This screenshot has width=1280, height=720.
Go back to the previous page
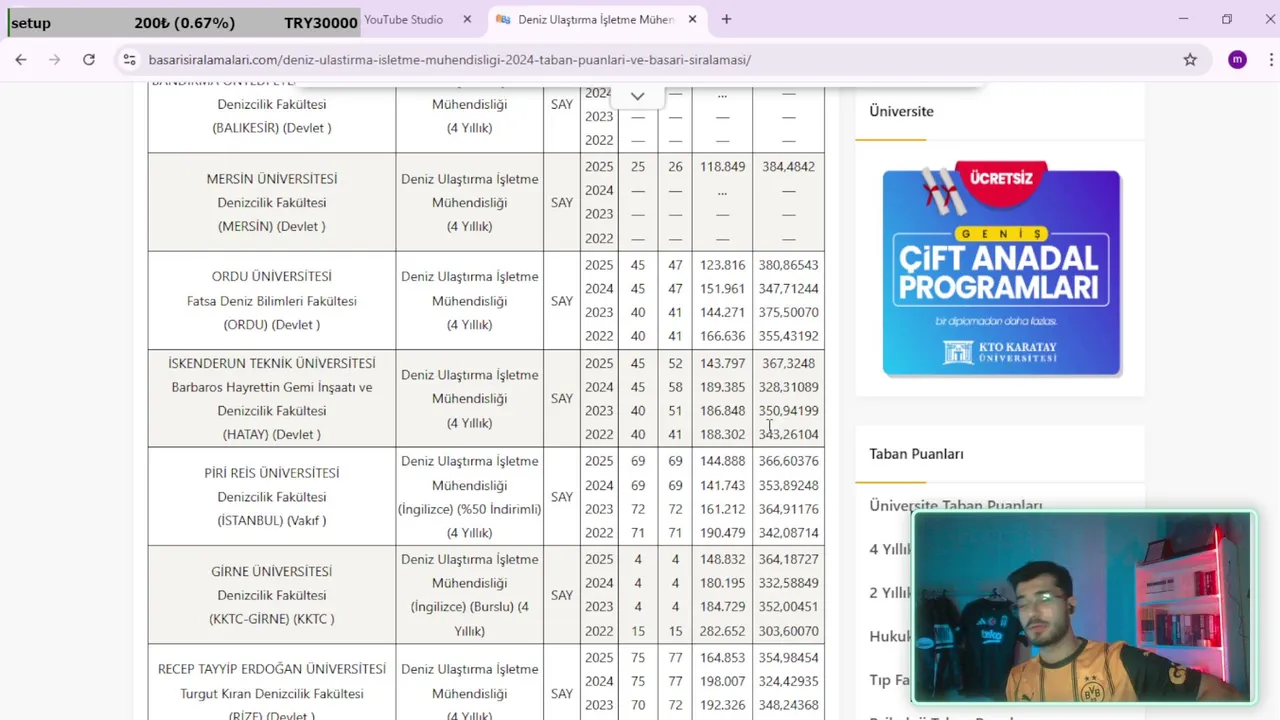[x=21, y=60]
